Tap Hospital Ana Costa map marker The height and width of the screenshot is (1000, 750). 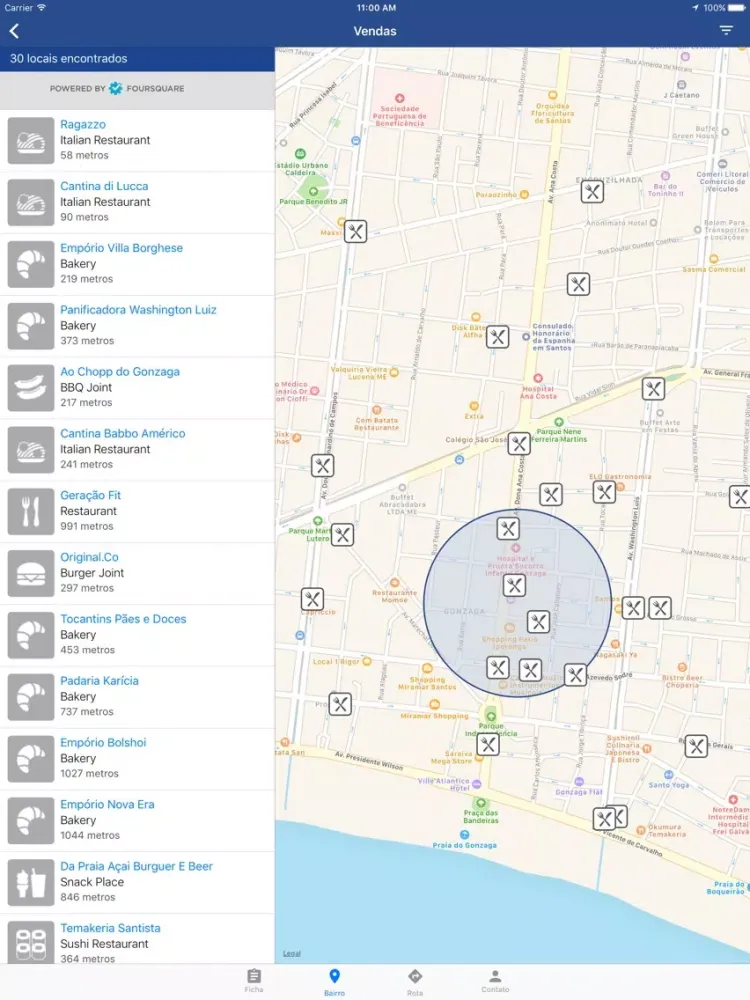pyautogui.click(x=538, y=378)
